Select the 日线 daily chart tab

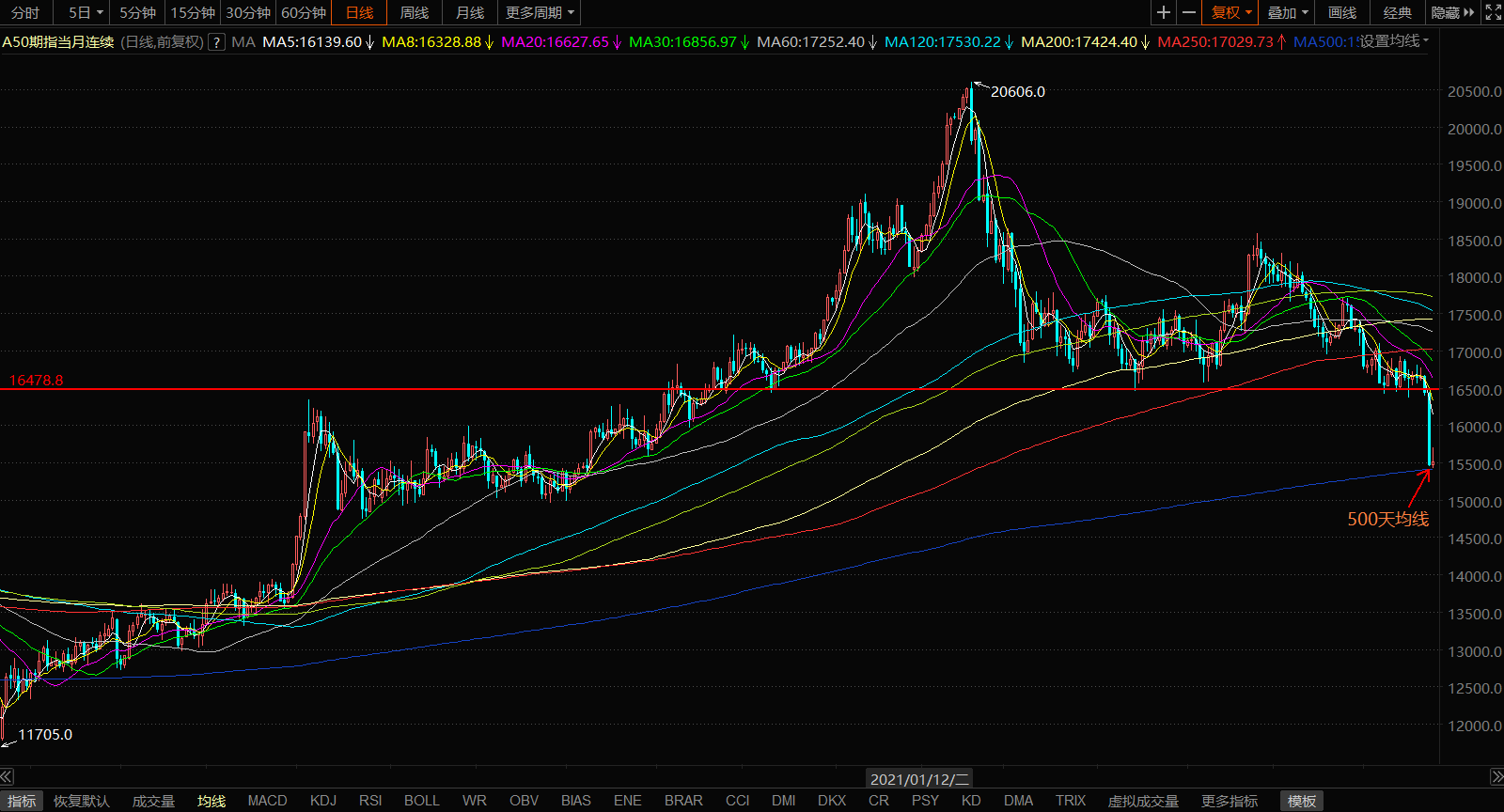359,12
